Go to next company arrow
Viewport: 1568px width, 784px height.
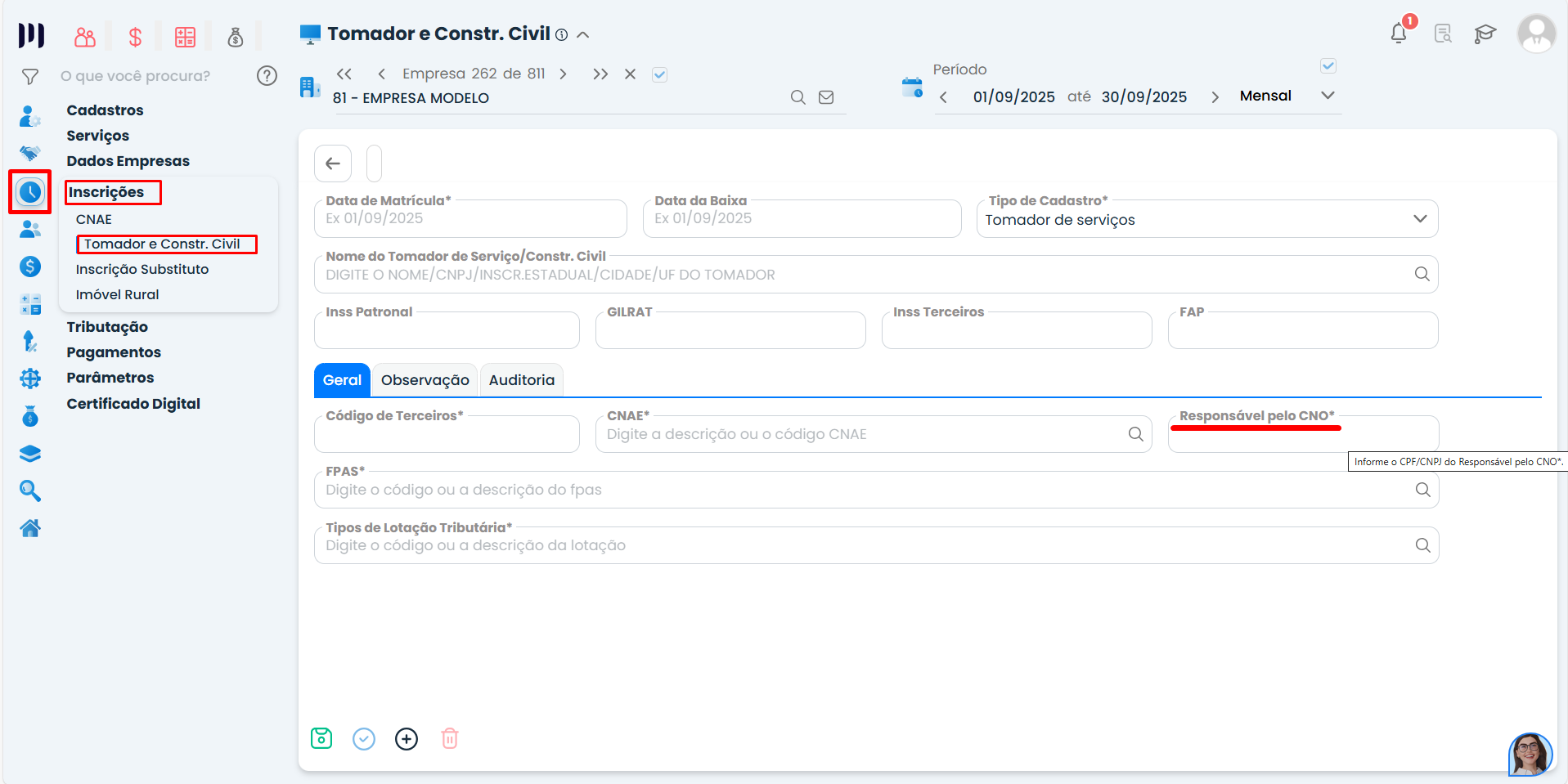(x=563, y=74)
